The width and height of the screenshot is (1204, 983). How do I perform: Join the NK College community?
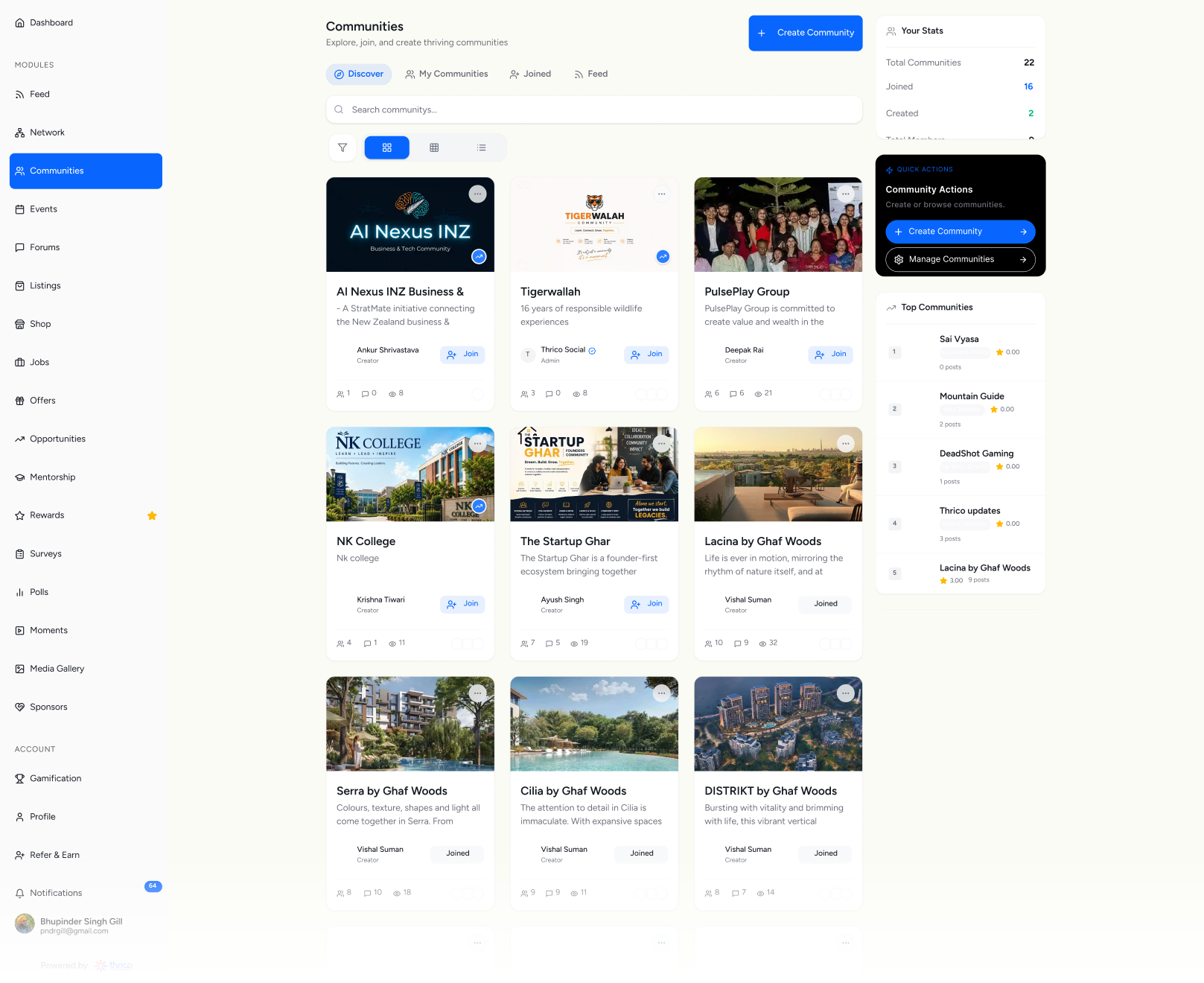[462, 604]
